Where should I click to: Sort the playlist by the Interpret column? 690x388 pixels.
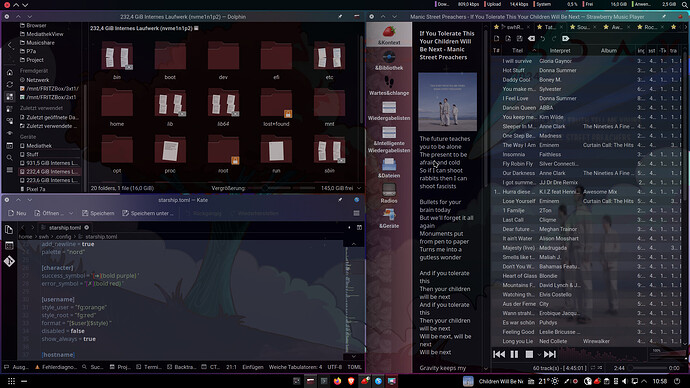click(560, 51)
